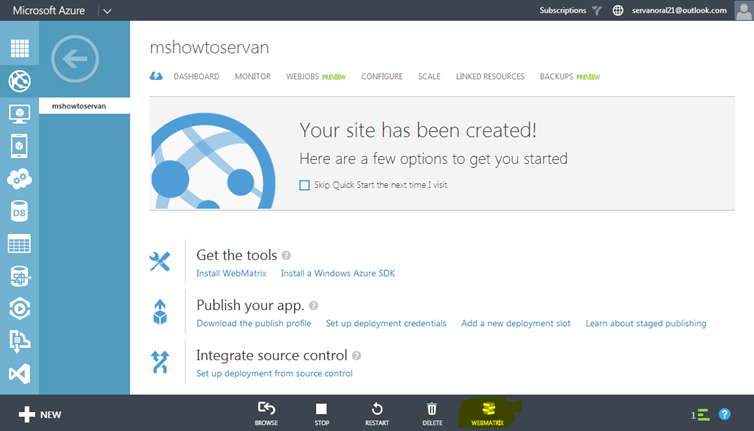The width and height of the screenshot is (754, 431).
Task: Click Download the publish profile link
Action: tap(254, 323)
